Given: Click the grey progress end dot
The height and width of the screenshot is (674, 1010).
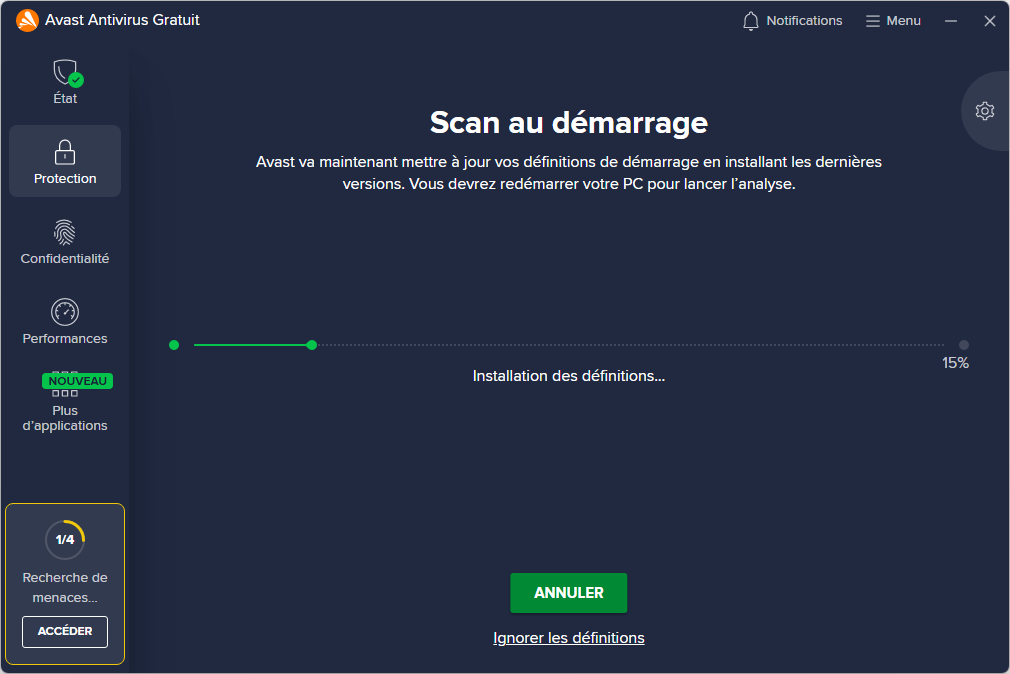Looking at the screenshot, I should [x=964, y=345].
